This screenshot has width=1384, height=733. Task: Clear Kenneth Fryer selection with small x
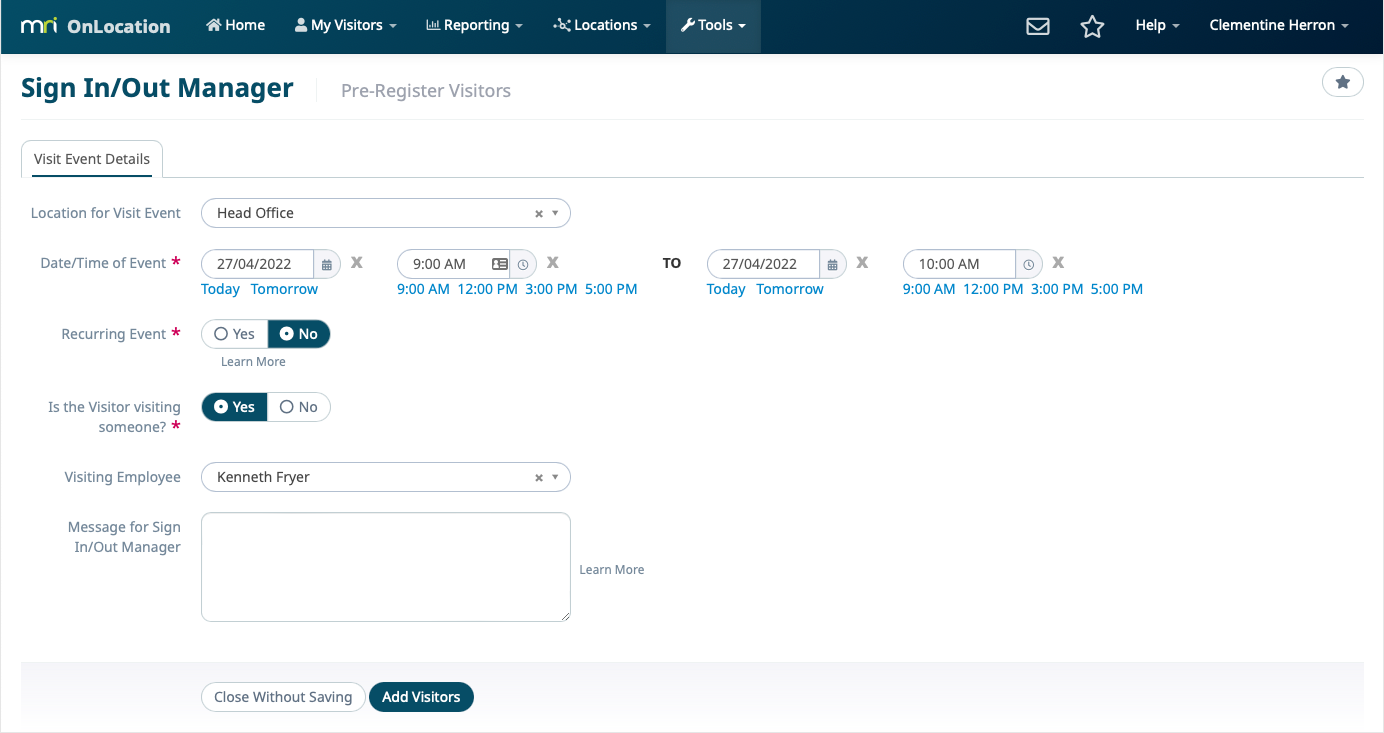pyautogui.click(x=539, y=477)
